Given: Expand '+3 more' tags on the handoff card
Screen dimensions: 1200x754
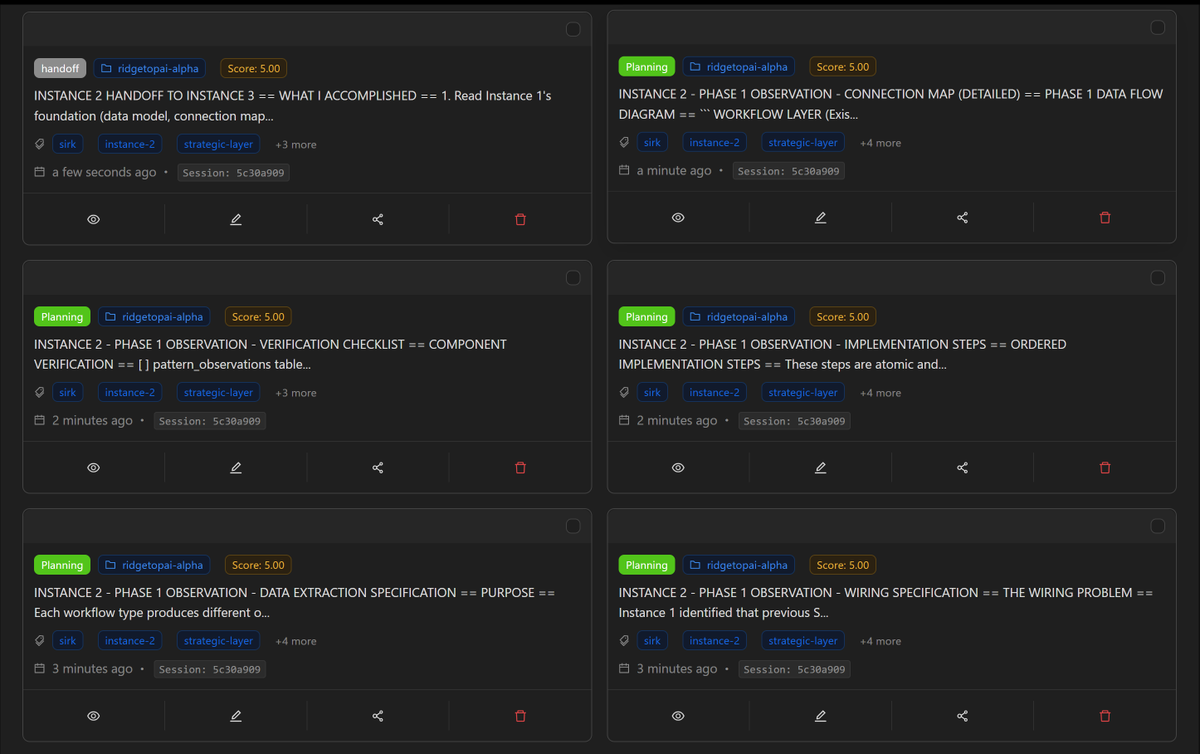Looking at the screenshot, I should 296,145.
